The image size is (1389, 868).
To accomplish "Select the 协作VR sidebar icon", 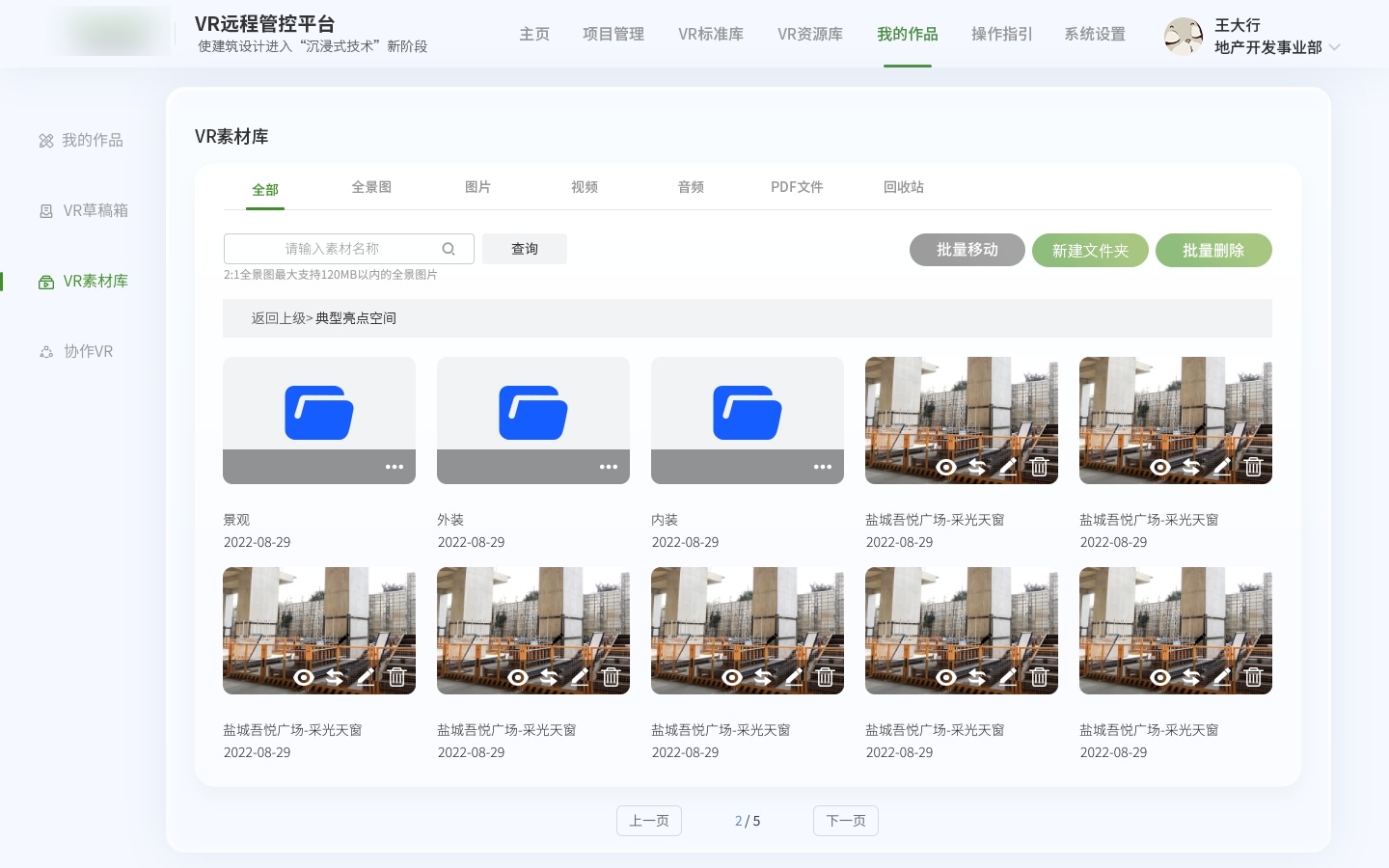I will 46,351.
